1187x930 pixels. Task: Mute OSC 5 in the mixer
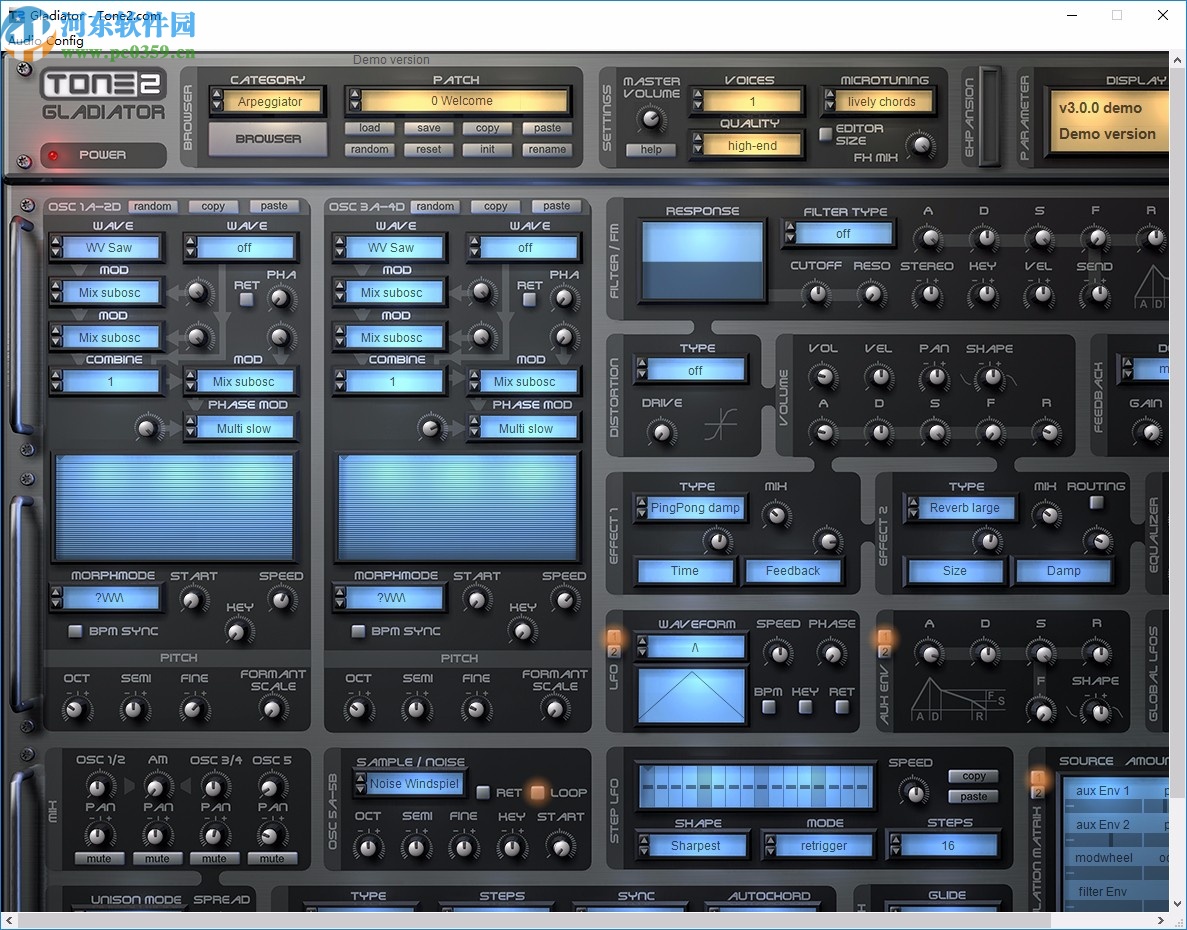click(x=272, y=859)
